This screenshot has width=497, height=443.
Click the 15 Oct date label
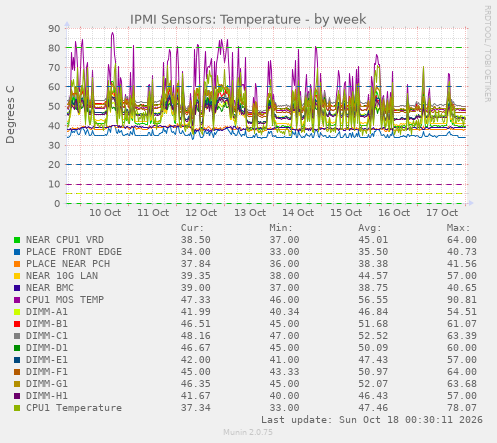(x=346, y=213)
